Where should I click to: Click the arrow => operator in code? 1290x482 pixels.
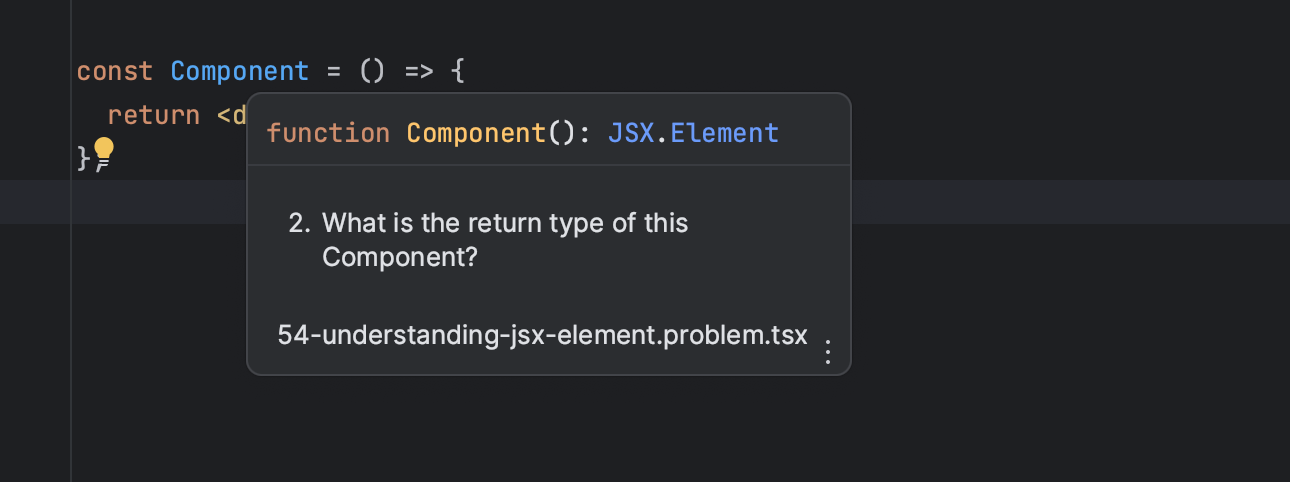[419, 72]
